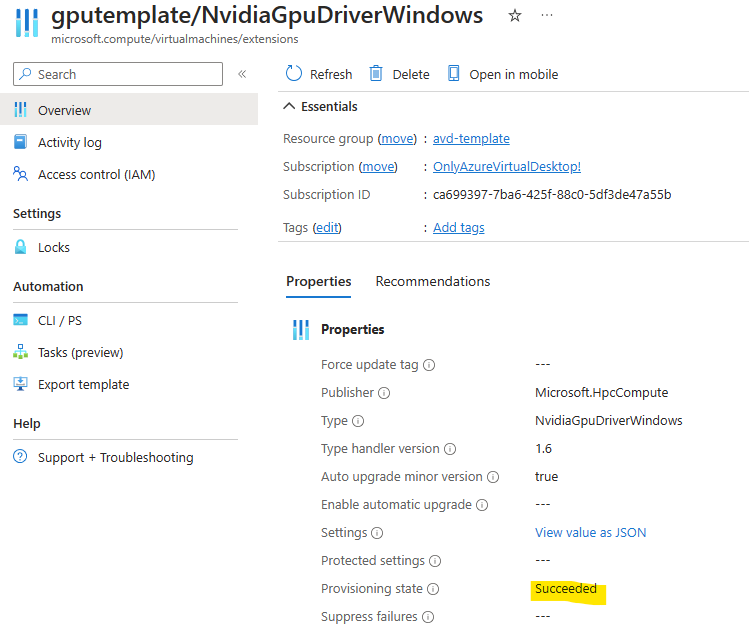Click the true auto upgrade value
749x630 pixels.
pyautogui.click(x=546, y=477)
